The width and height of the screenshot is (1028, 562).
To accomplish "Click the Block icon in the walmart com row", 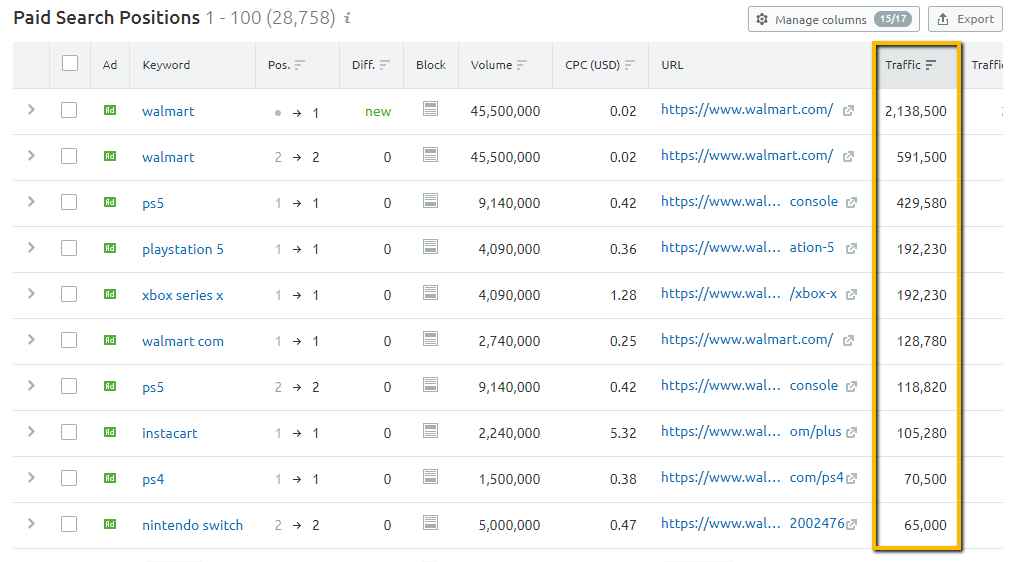I will coord(430,339).
